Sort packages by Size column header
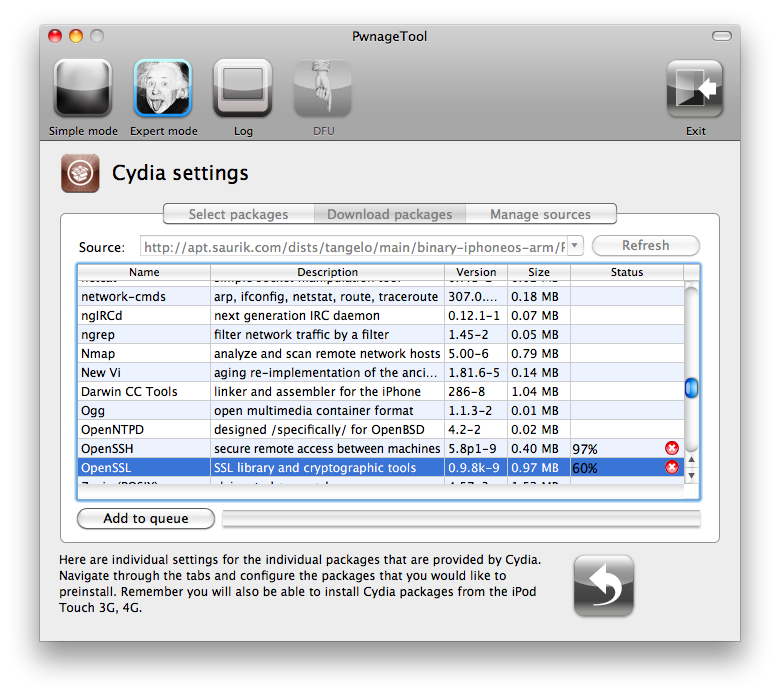 [538, 272]
